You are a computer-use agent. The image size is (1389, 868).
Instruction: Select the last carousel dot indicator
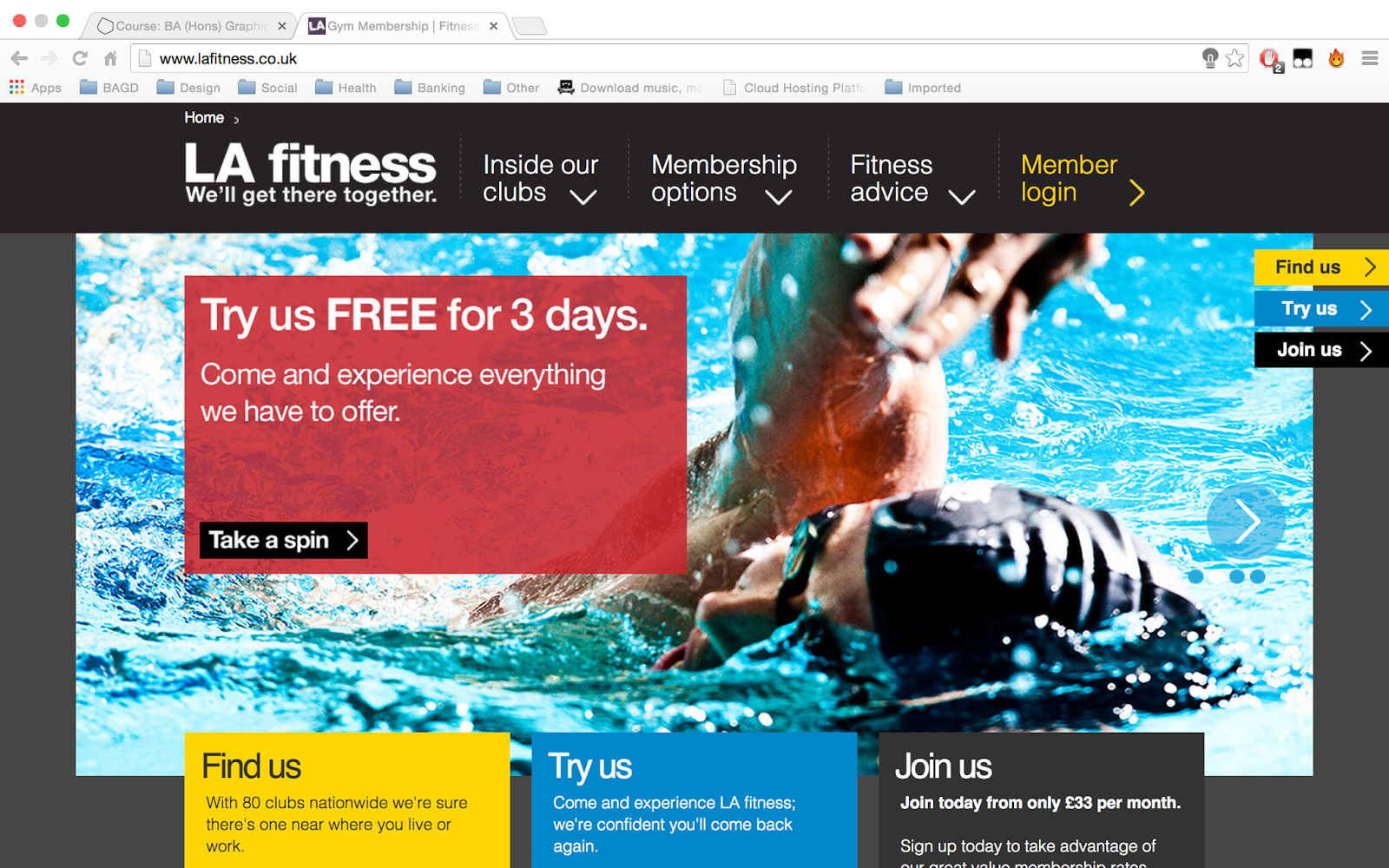click(x=1258, y=576)
